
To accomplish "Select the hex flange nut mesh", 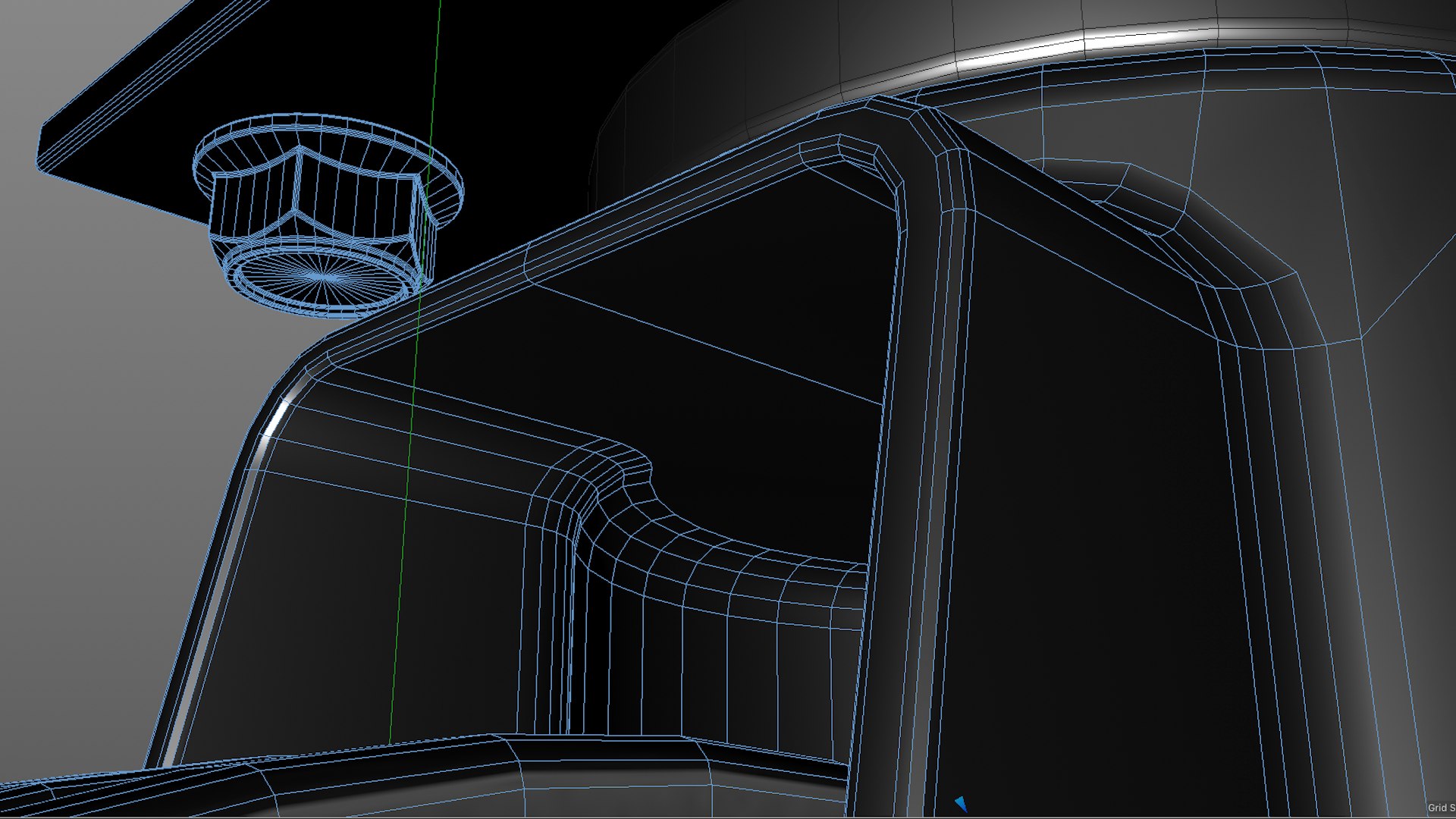I will [327, 215].
